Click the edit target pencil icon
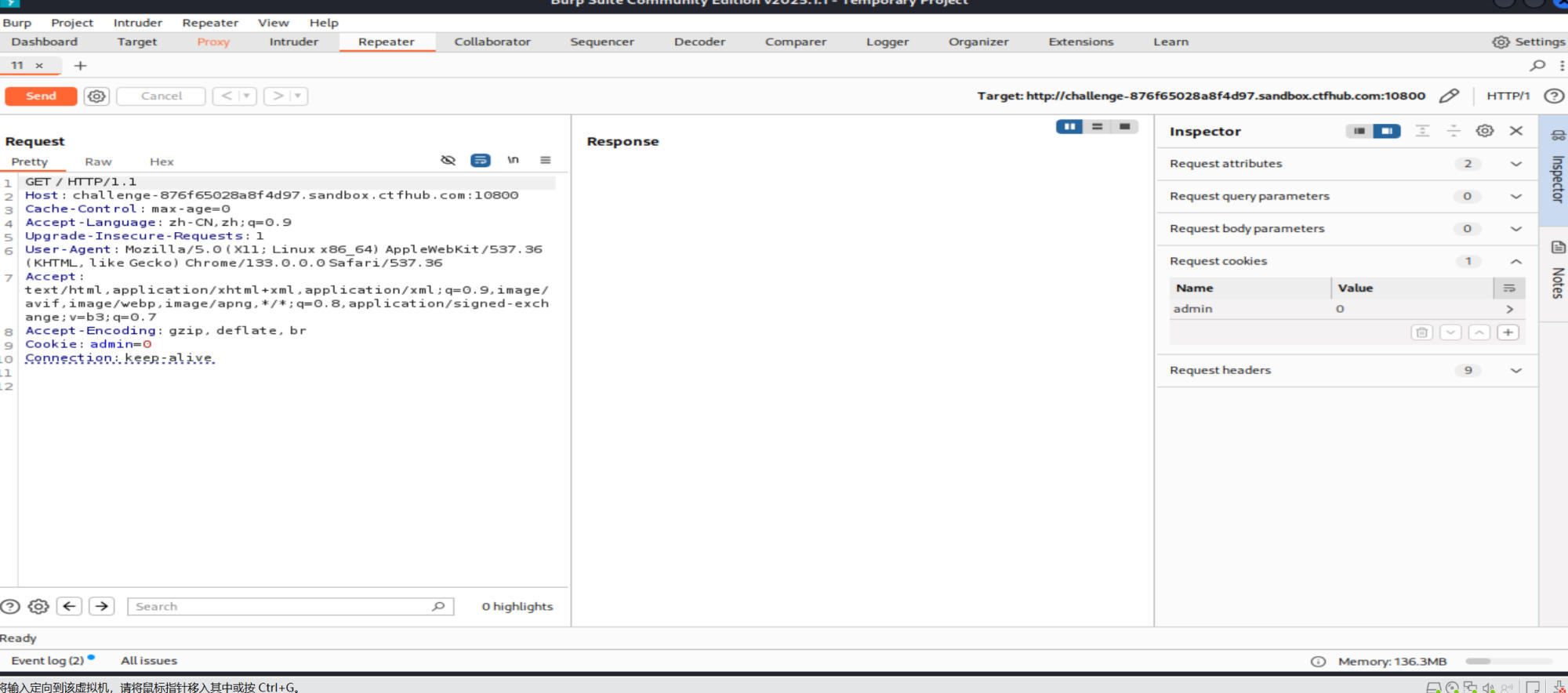1568x693 pixels. (x=1449, y=96)
